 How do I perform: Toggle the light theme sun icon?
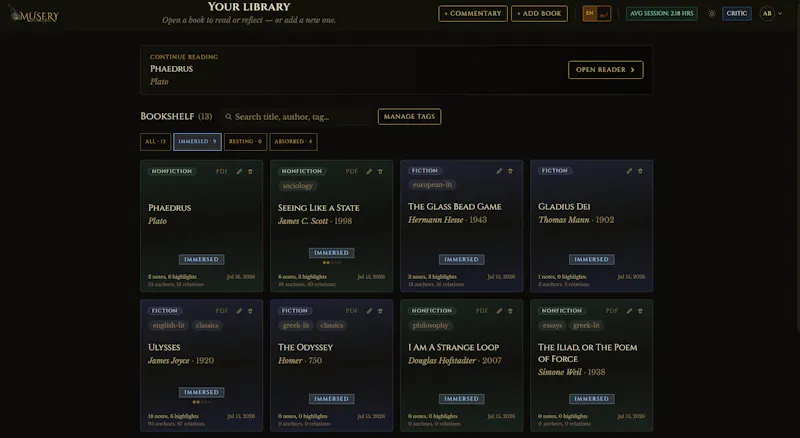(712, 14)
